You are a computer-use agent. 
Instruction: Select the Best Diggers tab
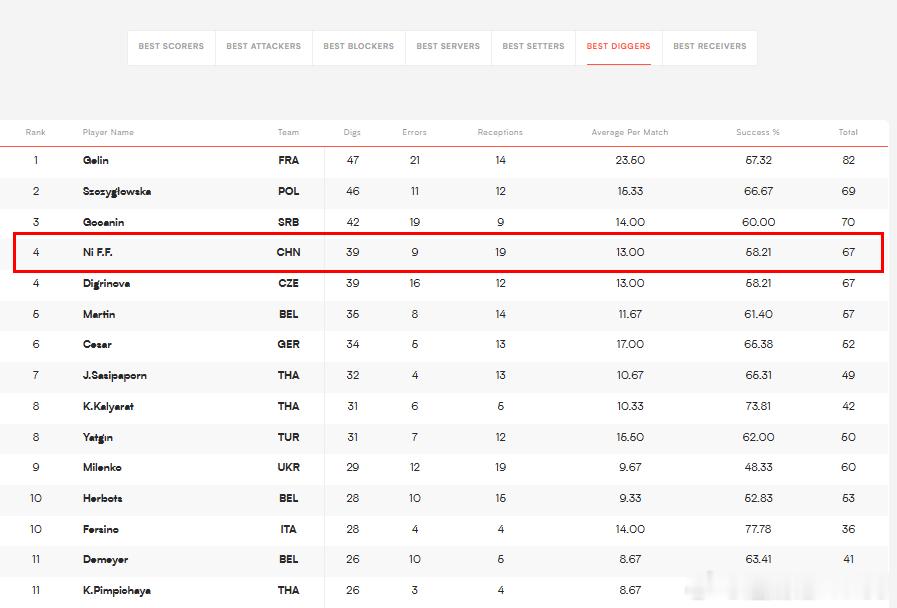coord(618,46)
